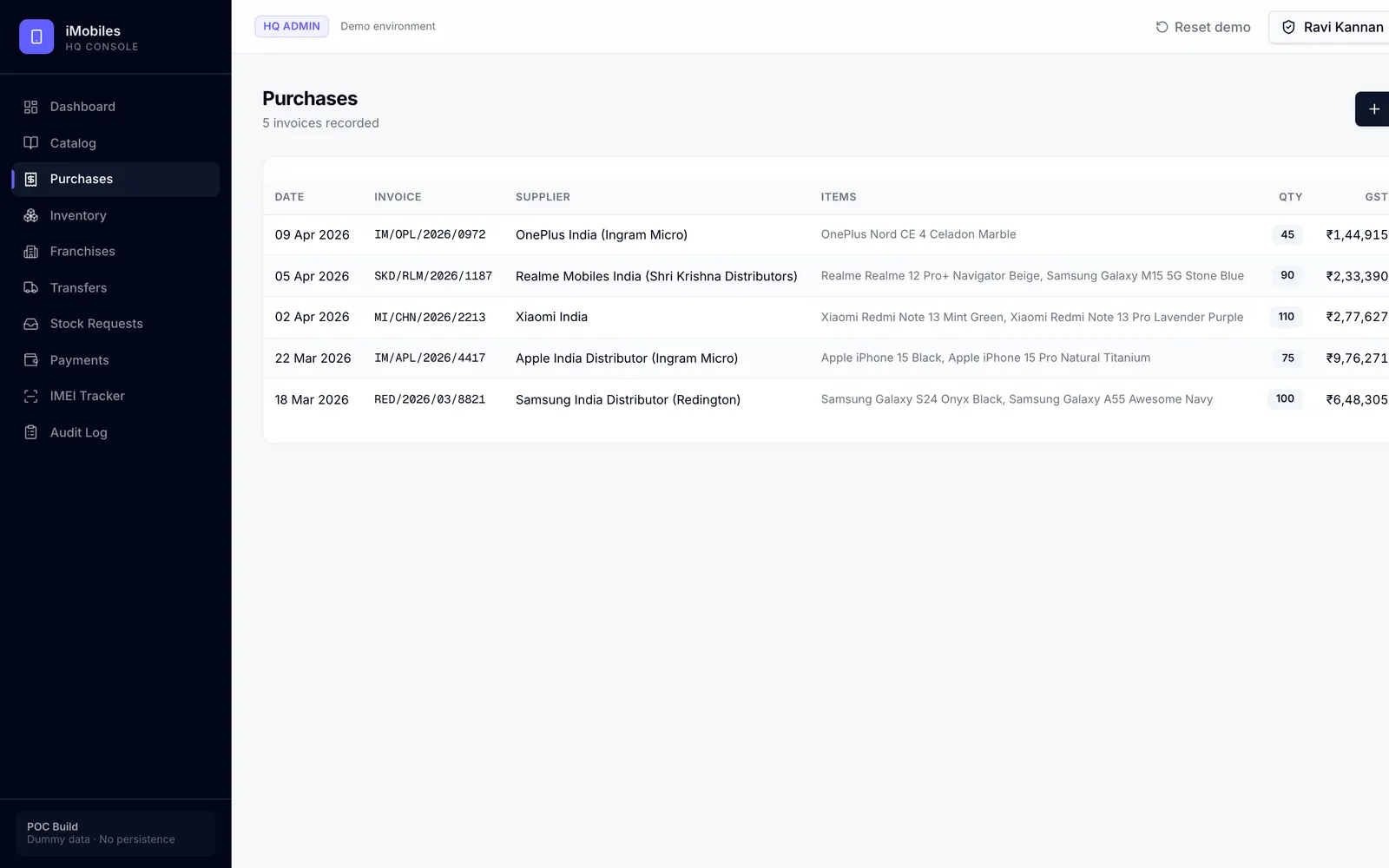Click the Catalog book icon

[x=30, y=143]
